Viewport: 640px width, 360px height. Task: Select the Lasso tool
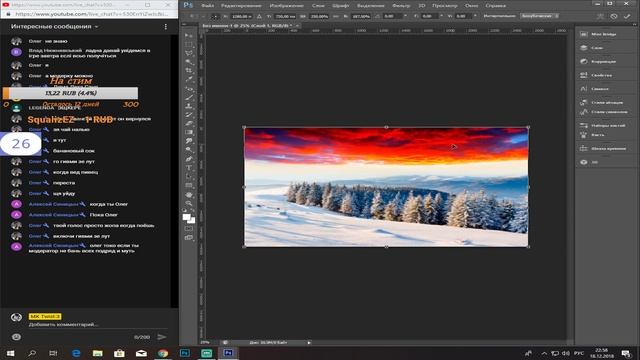189,53
